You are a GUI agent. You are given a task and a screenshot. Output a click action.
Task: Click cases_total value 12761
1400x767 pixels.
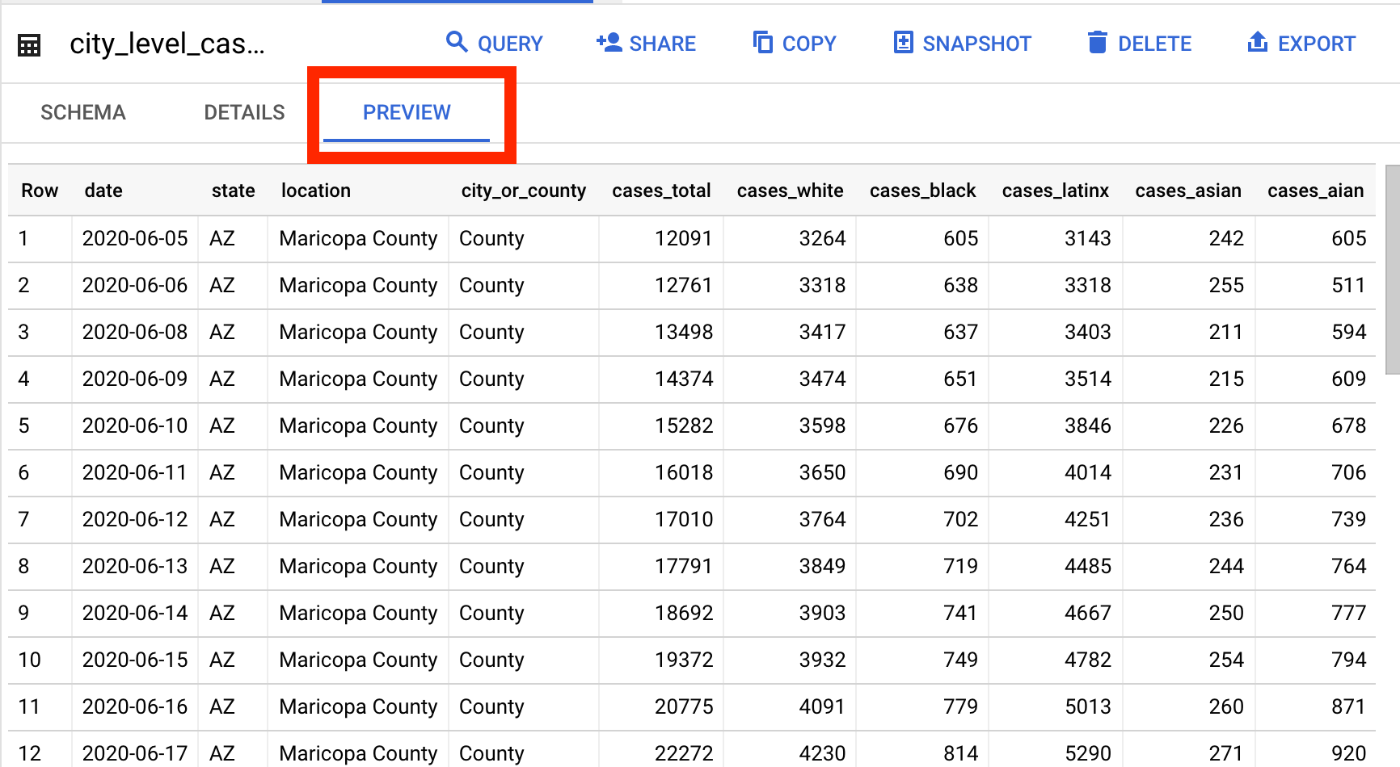(684, 285)
